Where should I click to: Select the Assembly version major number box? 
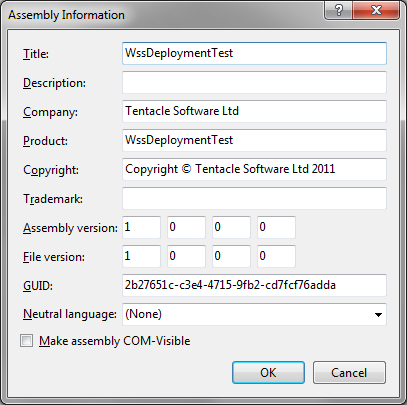coord(141,227)
